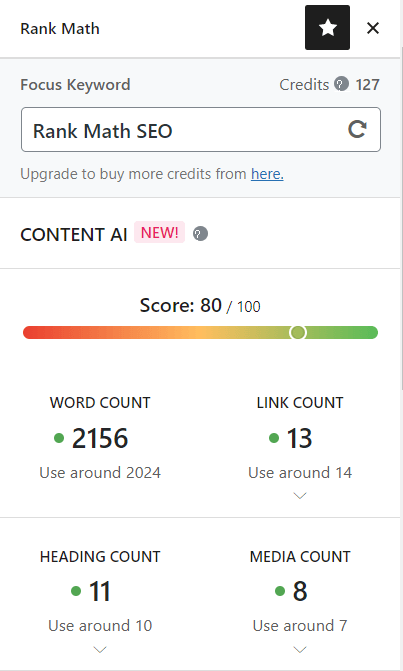This screenshot has height=671, width=403.
Task: Click the 'Use around 7' text
Action: pyautogui.click(x=300, y=626)
